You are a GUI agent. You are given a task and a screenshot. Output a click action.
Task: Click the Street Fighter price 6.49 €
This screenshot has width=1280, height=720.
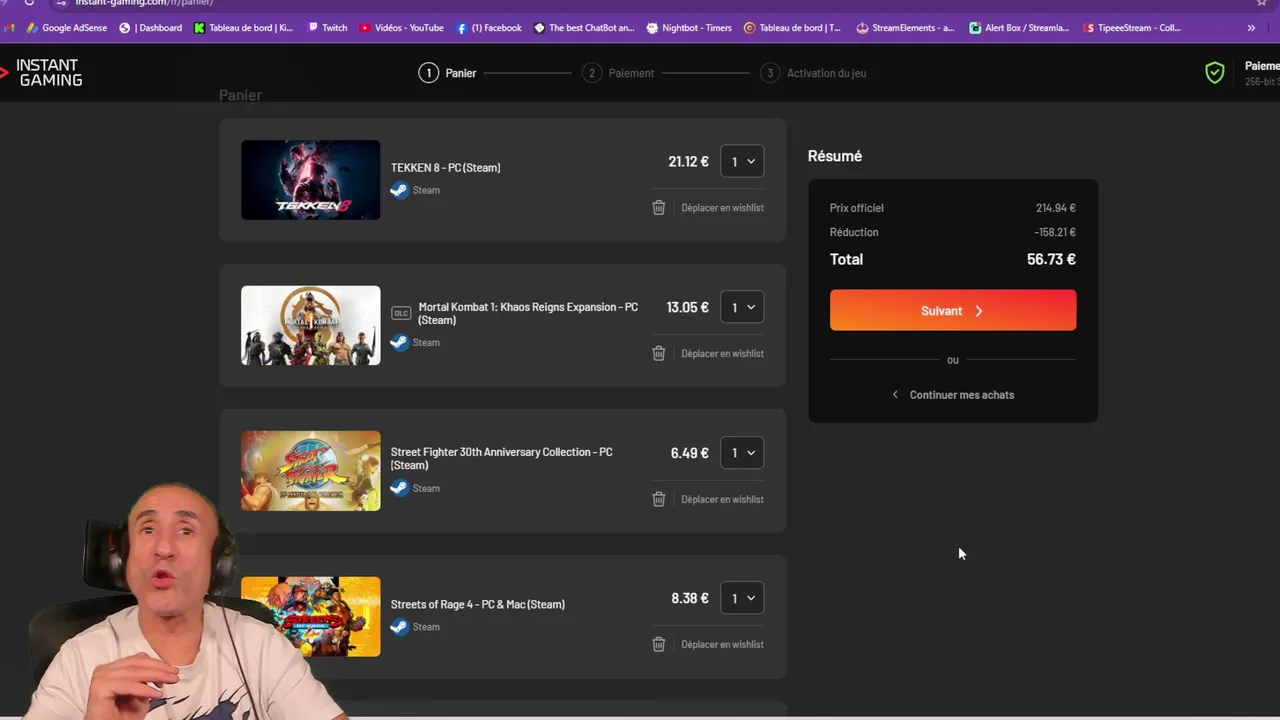click(689, 453)
